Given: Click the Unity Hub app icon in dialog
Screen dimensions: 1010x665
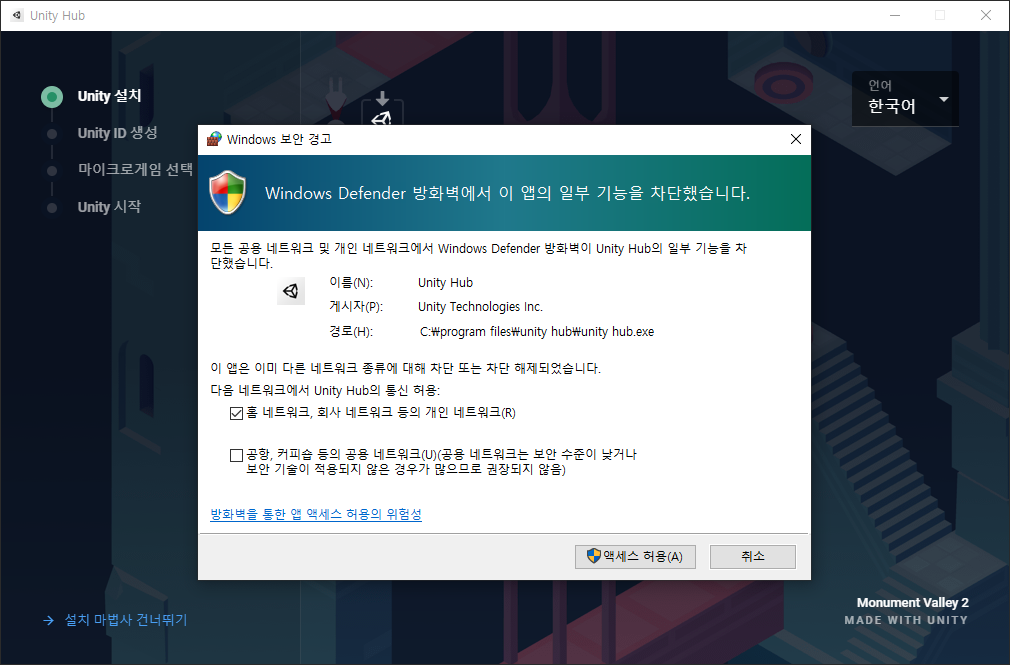Looking at the screenshot, I should (x=291, y=291).
